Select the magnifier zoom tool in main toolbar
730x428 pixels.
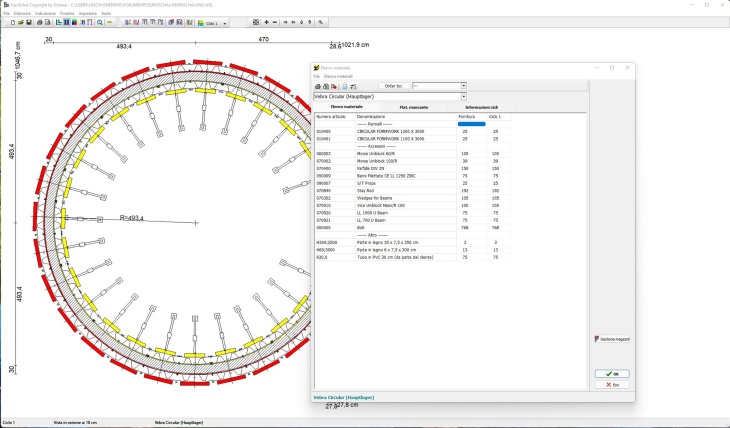[100, 22]
